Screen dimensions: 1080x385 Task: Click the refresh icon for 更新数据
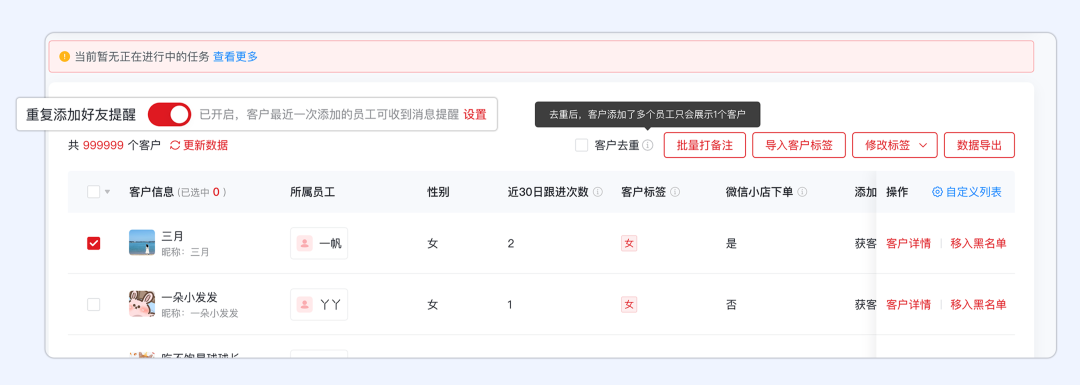(175, 145)
